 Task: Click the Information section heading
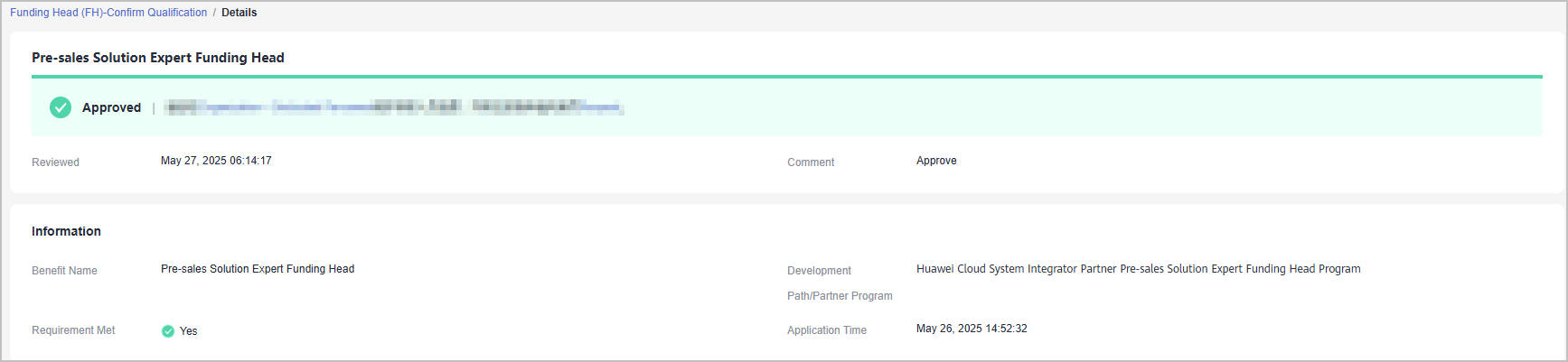(x=66, y=231)
